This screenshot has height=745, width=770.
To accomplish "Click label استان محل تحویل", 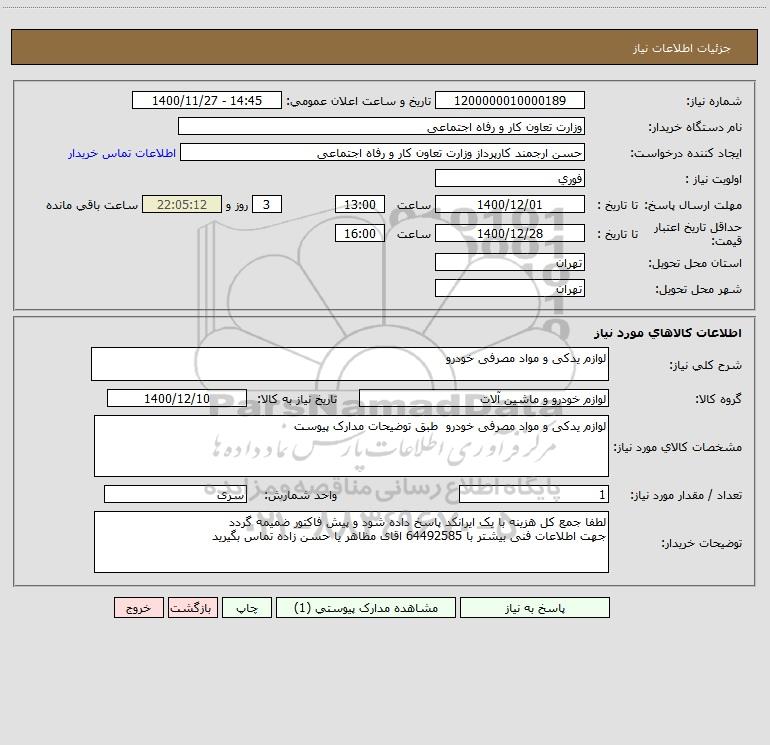I will pyautogui.click(x=695, y=264).
